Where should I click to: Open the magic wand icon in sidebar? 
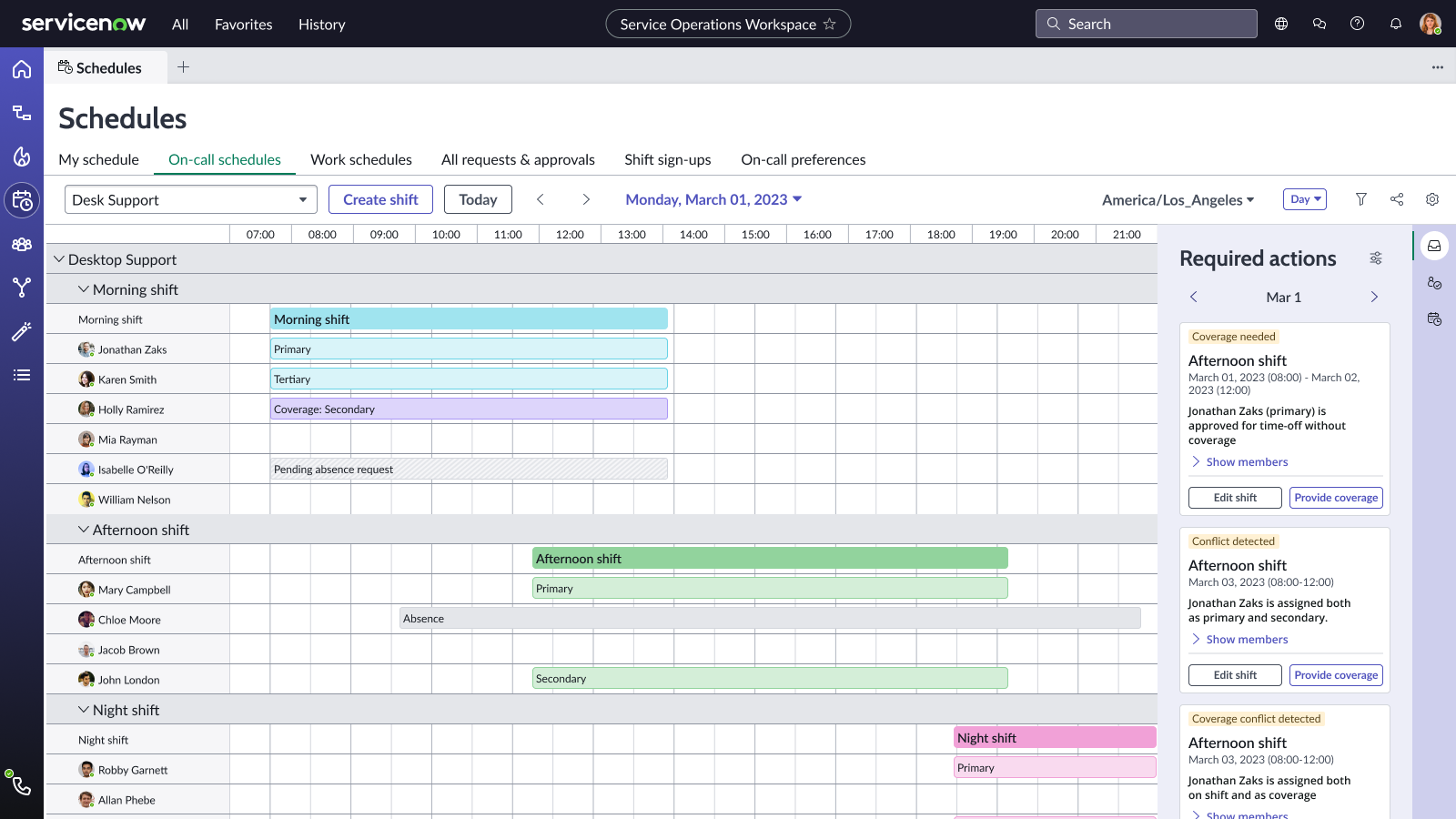pos(22,331)
